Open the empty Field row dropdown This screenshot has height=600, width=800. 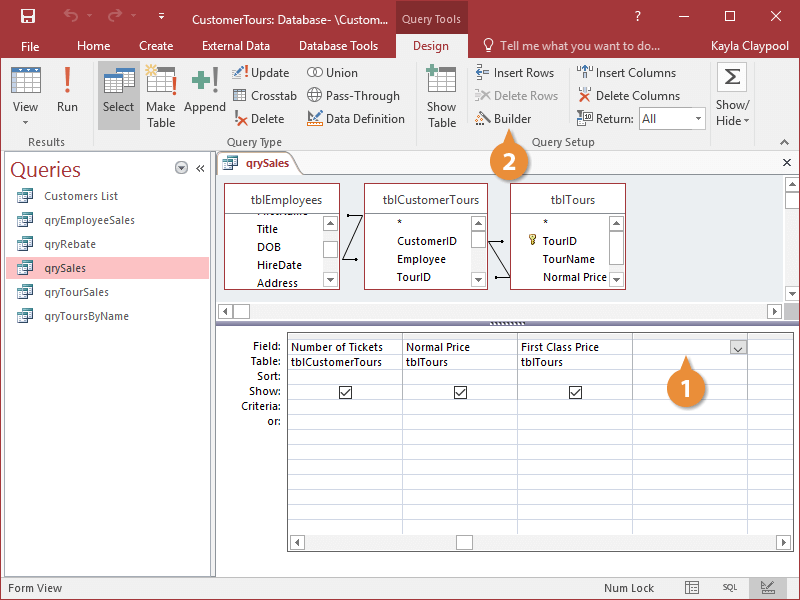[738, 346]
